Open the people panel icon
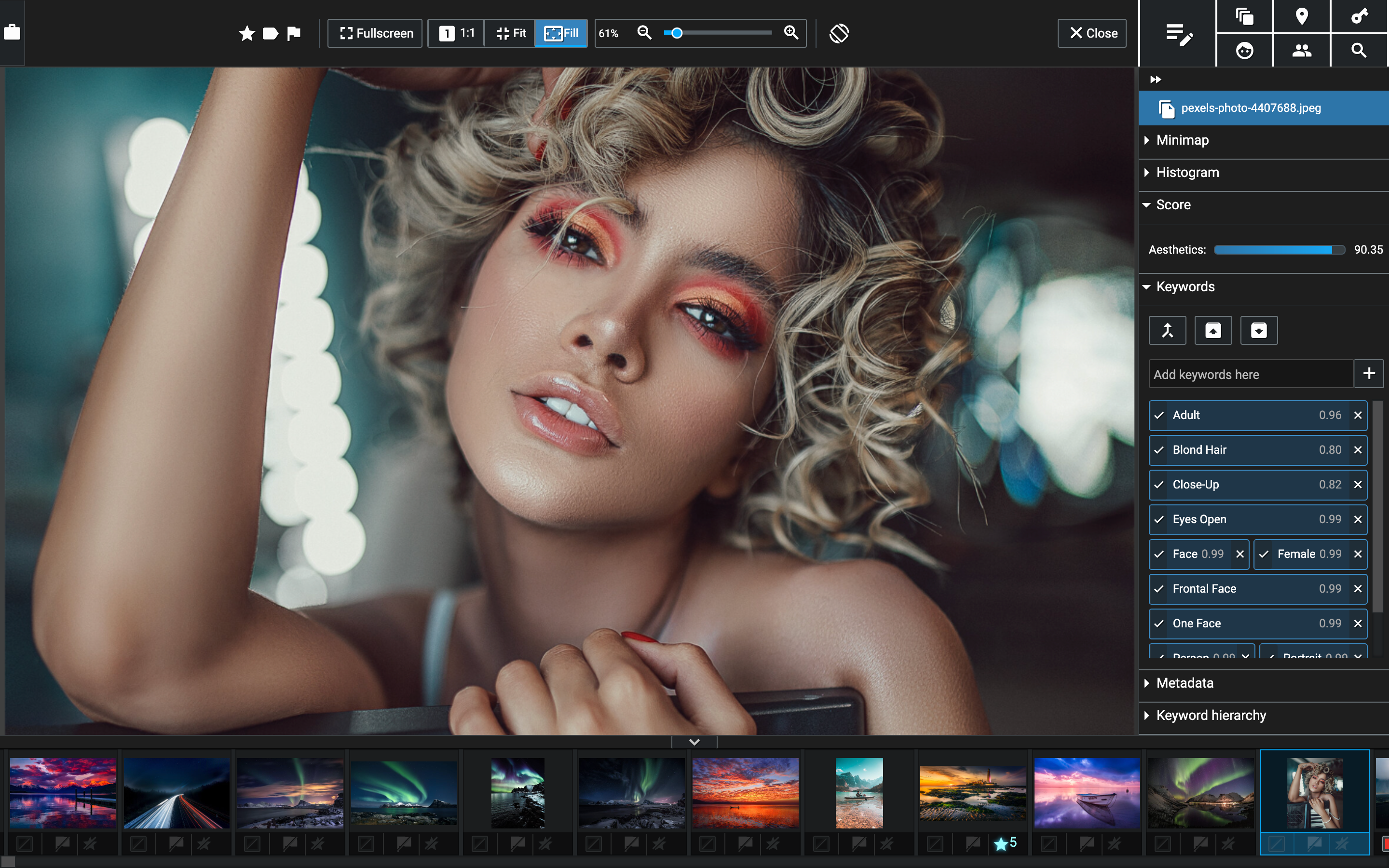 [x=1301, y=51]
